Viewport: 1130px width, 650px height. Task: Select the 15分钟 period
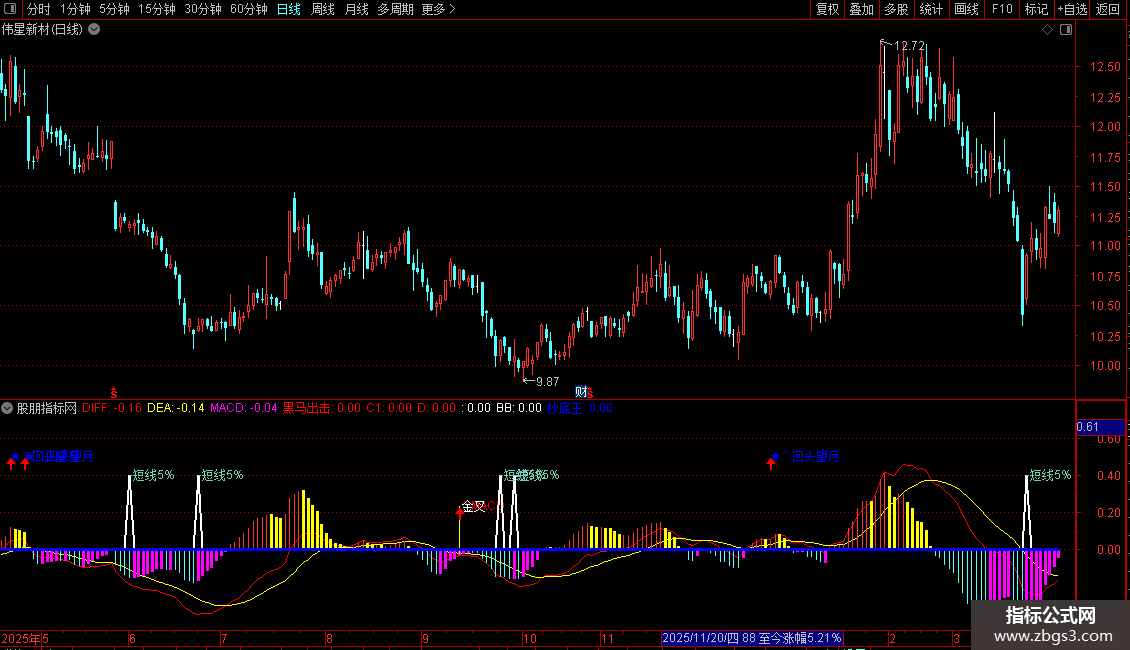pos(156,9)
